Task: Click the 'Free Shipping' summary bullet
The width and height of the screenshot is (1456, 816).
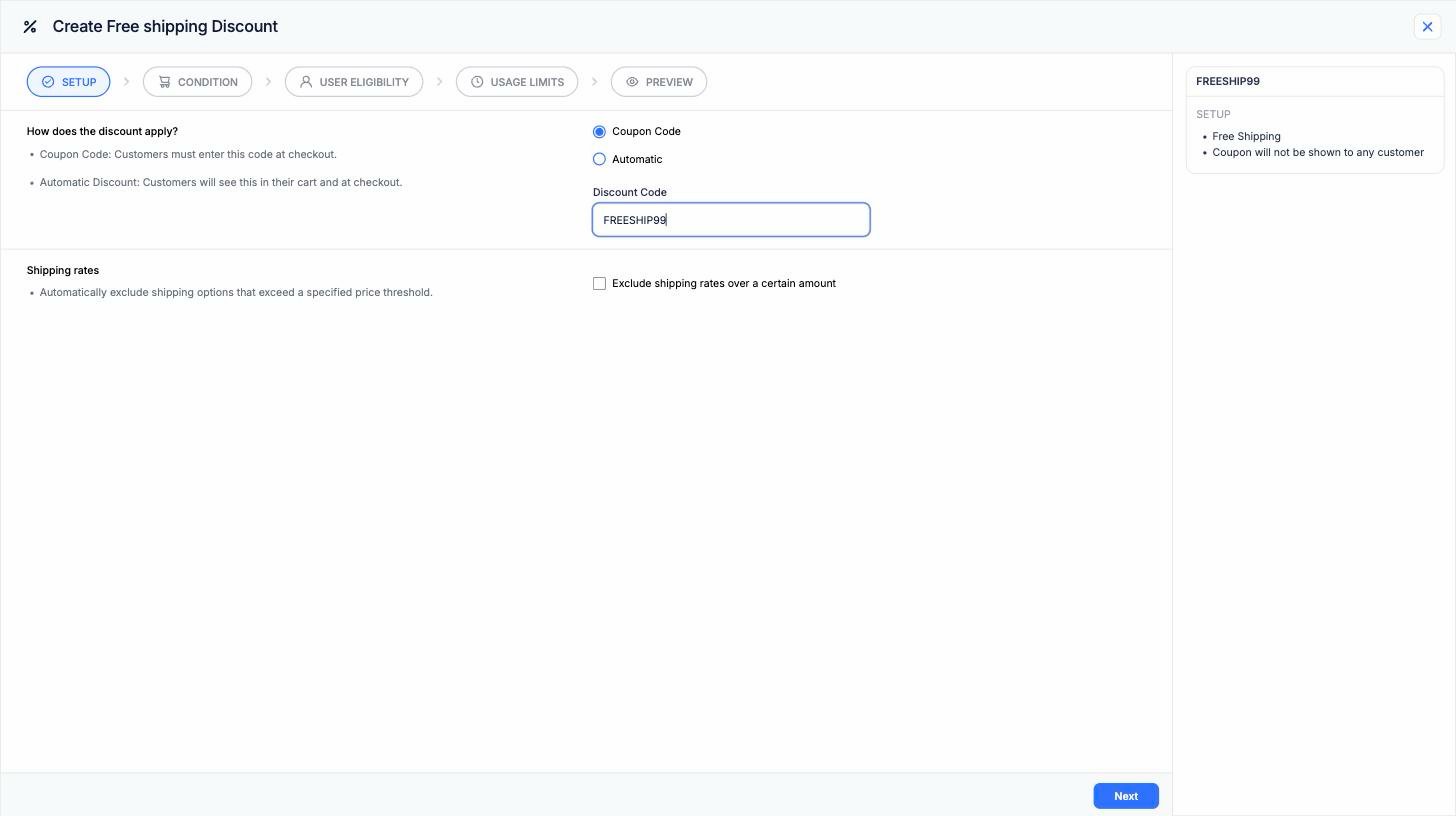Action: (x=1246, y=137)
